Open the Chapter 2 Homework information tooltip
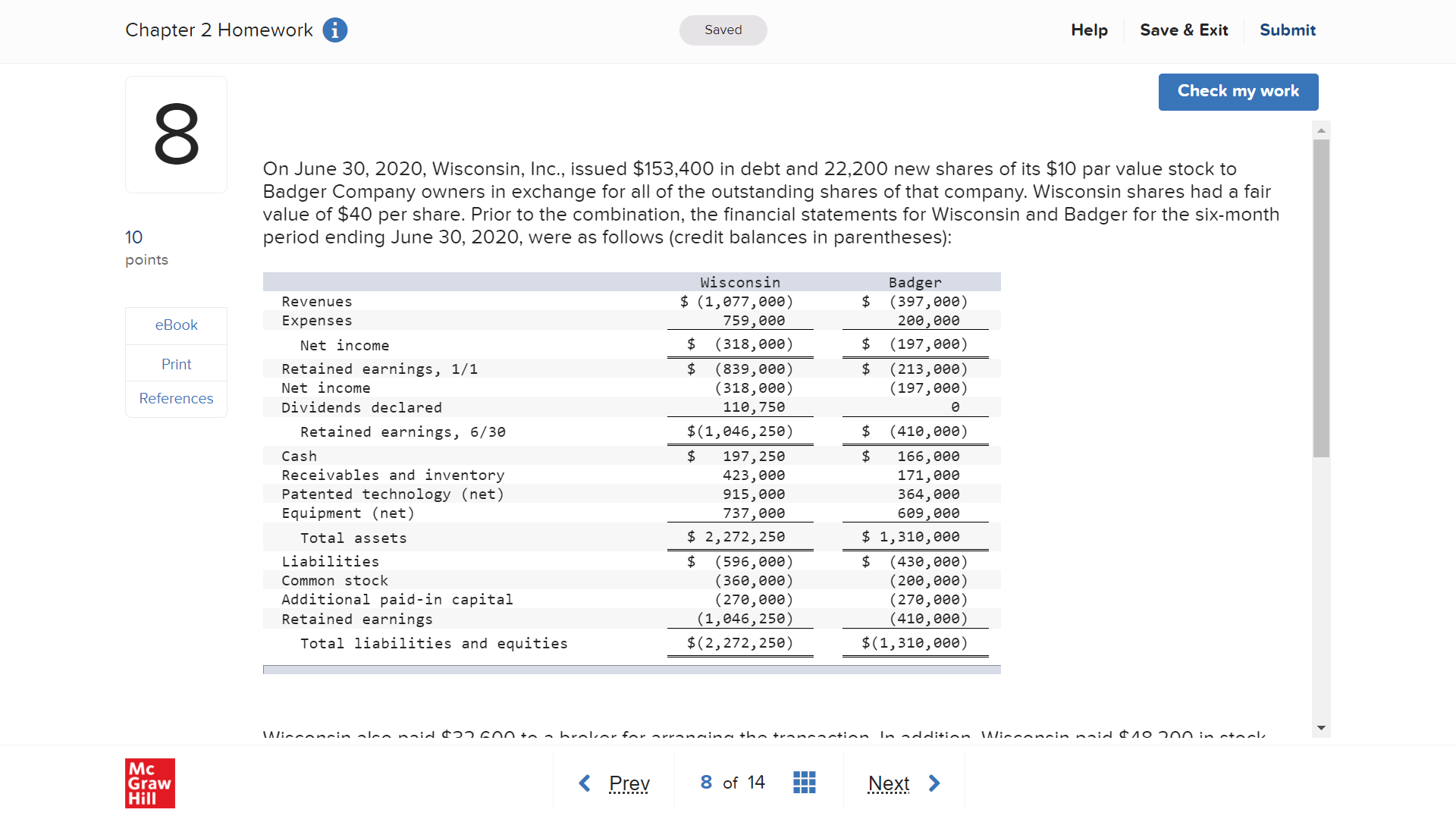Image resolution: width=1456 pixels, height=819 pixels. [334, 30]
